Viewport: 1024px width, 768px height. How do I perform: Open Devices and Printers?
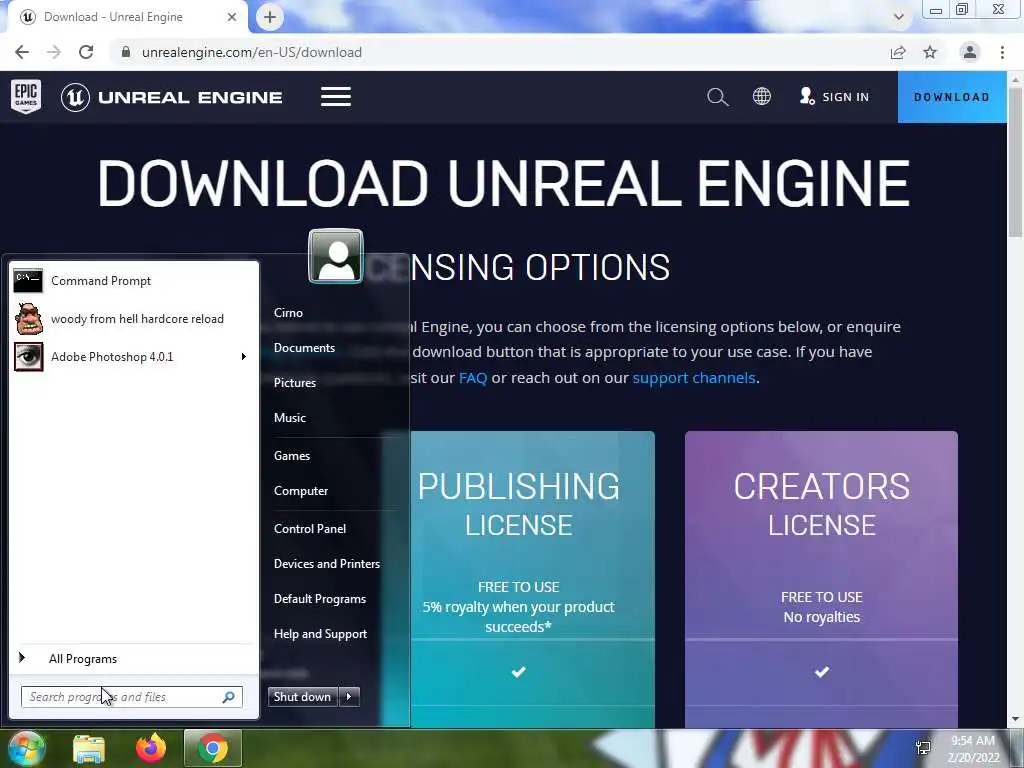coord(327,564)
